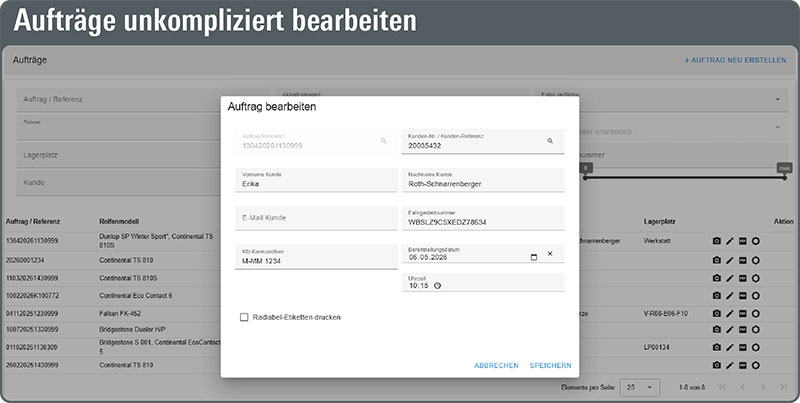Open the clock picker next to 10:15
Screen dimensions: 800x403
[437, 286]
